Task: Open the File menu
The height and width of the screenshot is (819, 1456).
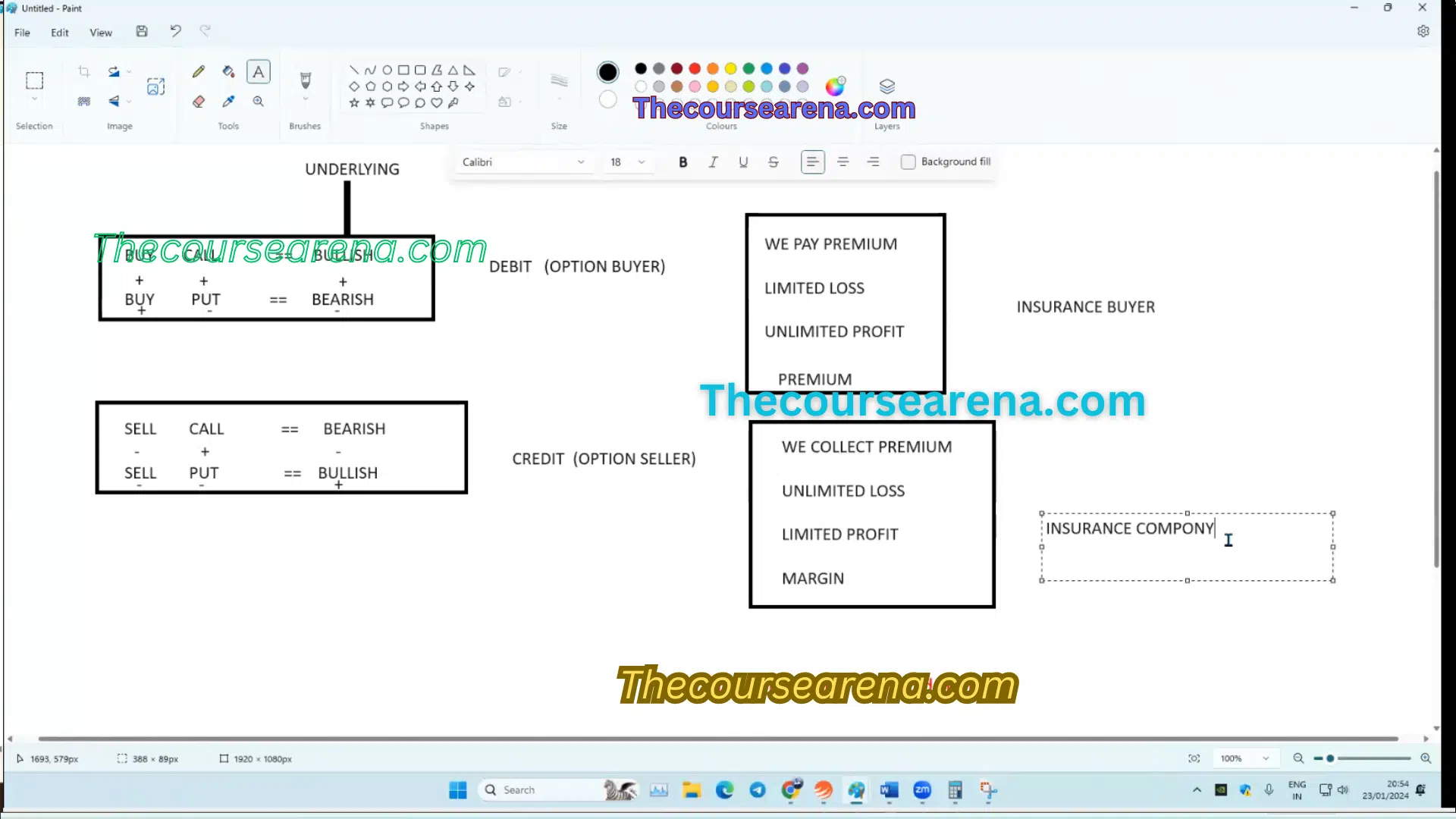Action: [22, 32]
